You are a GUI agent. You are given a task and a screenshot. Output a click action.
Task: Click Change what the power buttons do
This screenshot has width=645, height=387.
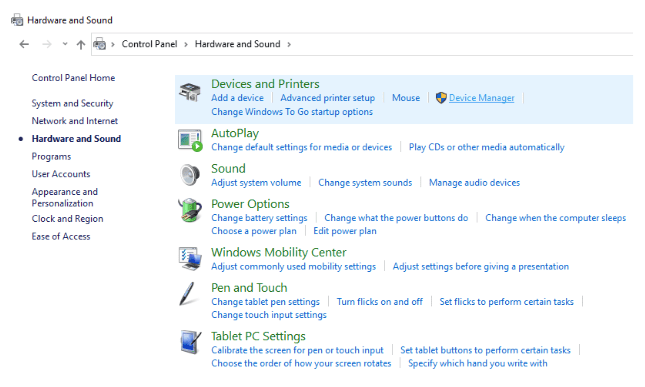point(396,218)
